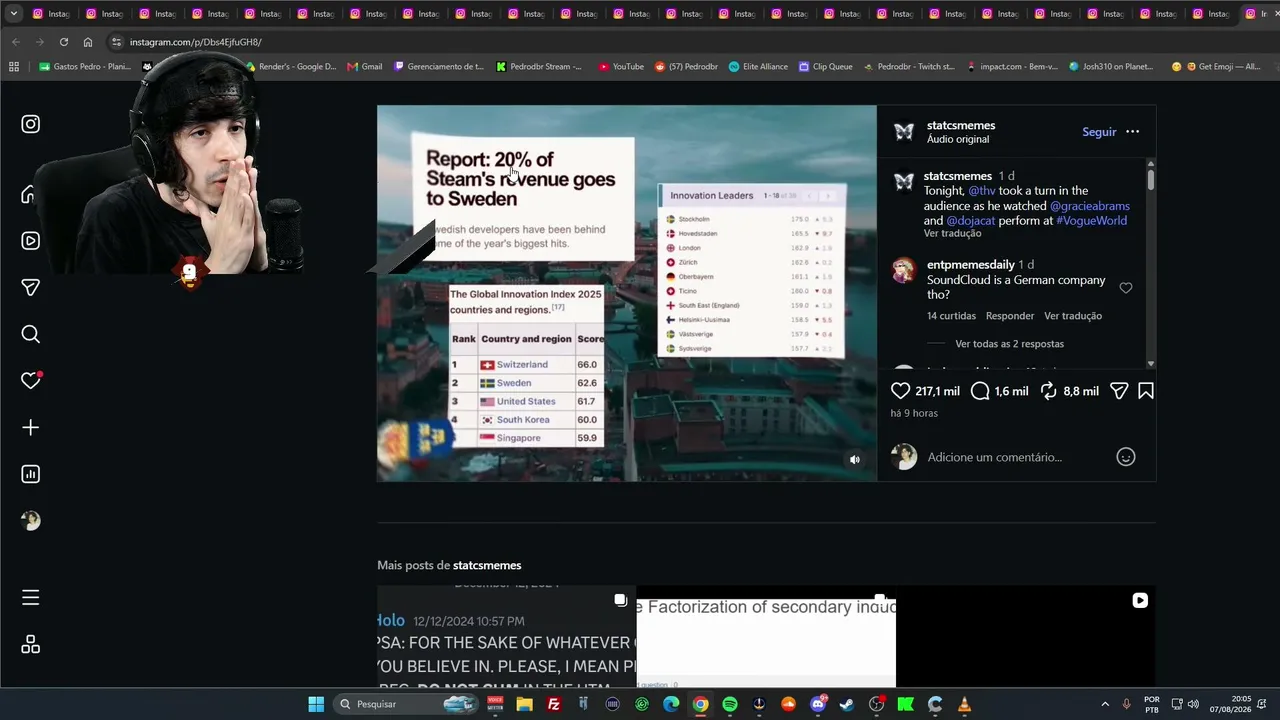
Task: Open the Chrome tab search dropdown
Action: [14, 14]
